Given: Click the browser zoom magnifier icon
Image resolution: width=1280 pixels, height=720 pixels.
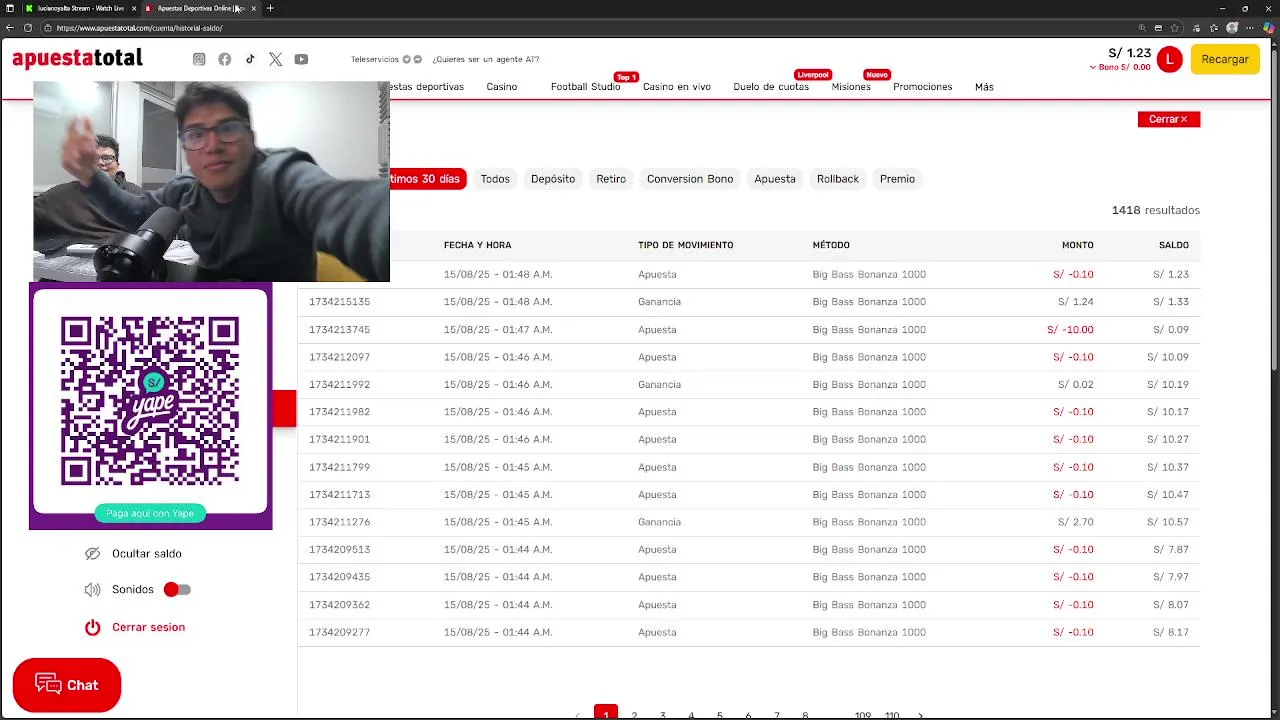Looking at the screenshot, I should [x=1142, y=28].
